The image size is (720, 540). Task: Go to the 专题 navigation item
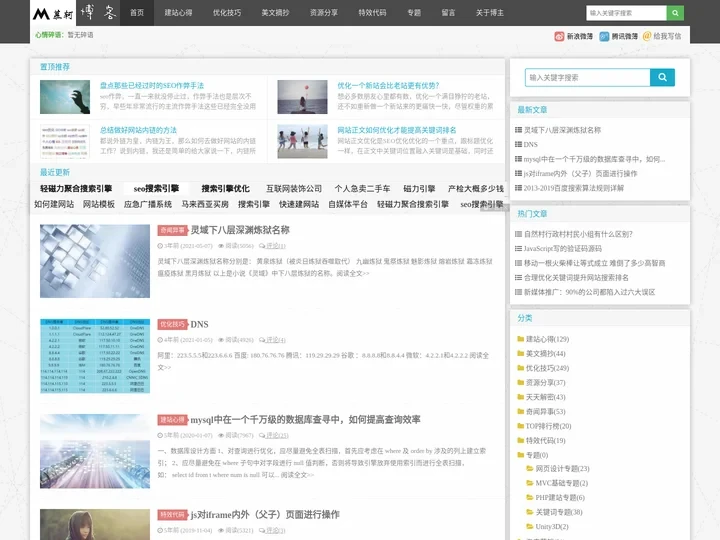(414, 13)
